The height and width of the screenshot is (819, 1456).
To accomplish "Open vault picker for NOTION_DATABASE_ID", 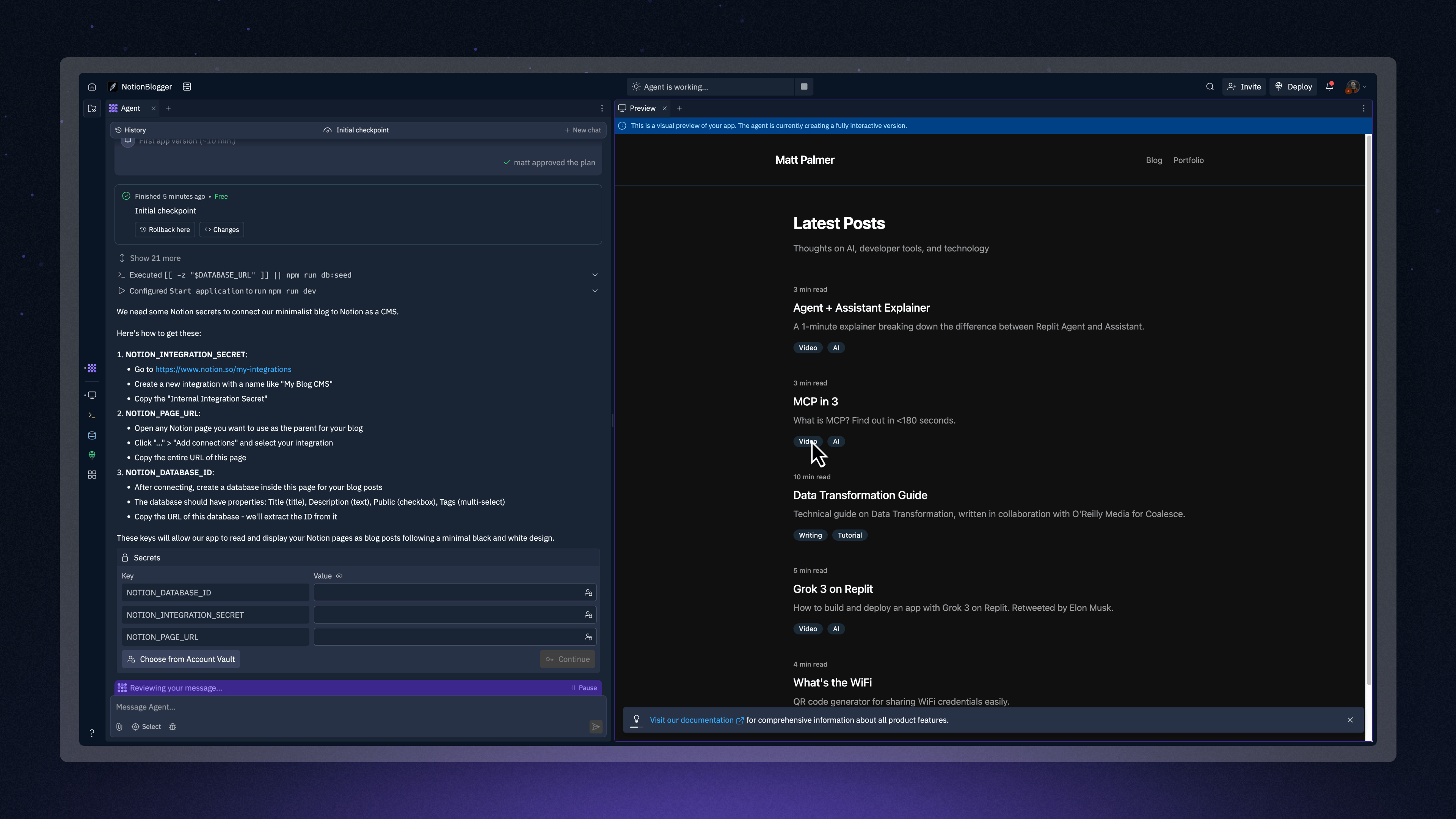I will point(588,592).
